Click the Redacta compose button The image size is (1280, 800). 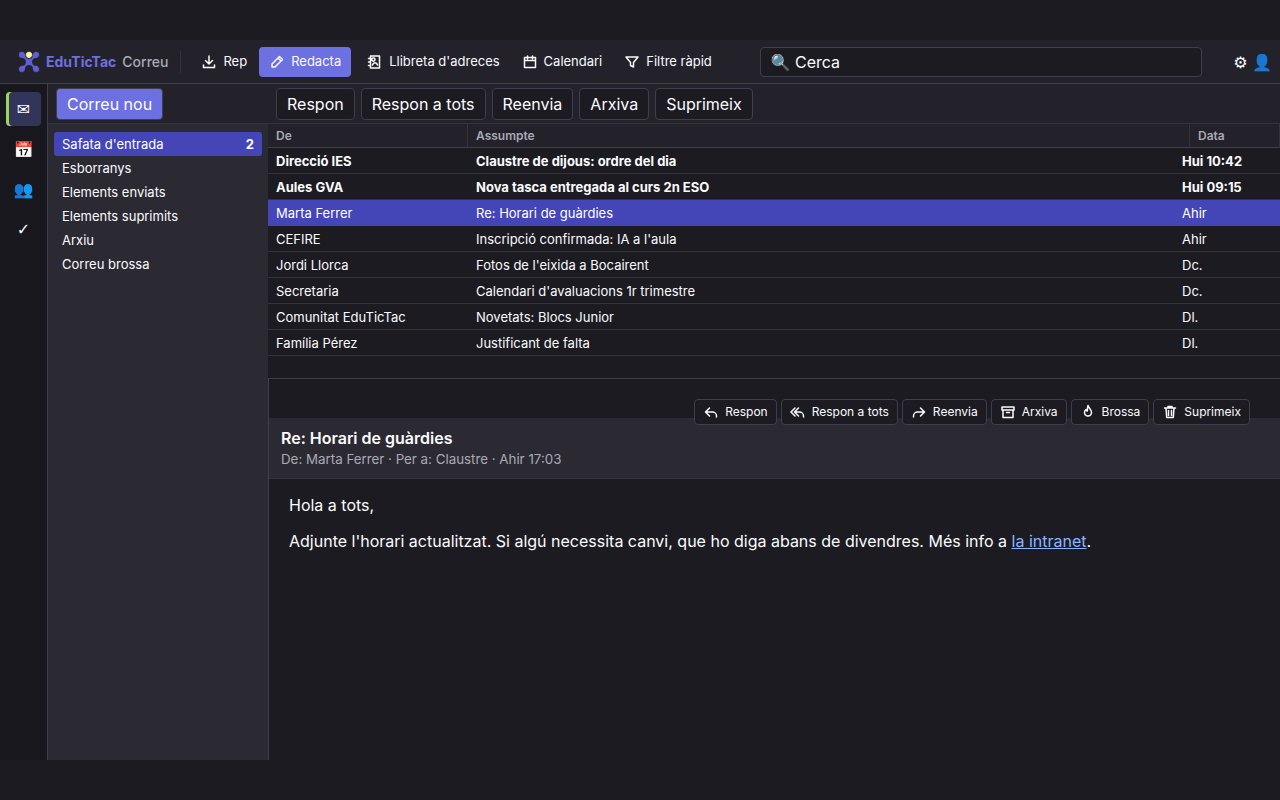click(305, 62)
